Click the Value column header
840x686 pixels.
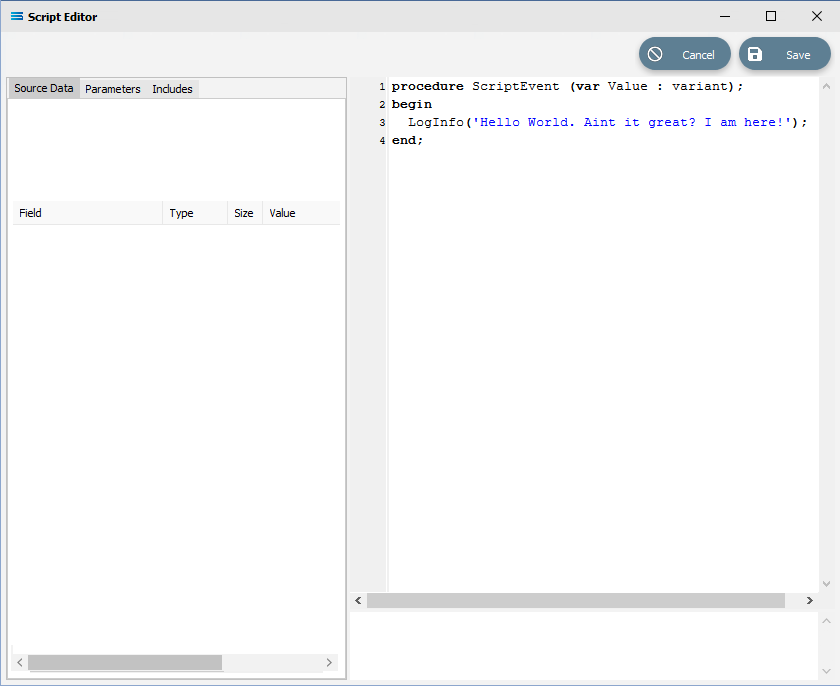pos(301,213)
